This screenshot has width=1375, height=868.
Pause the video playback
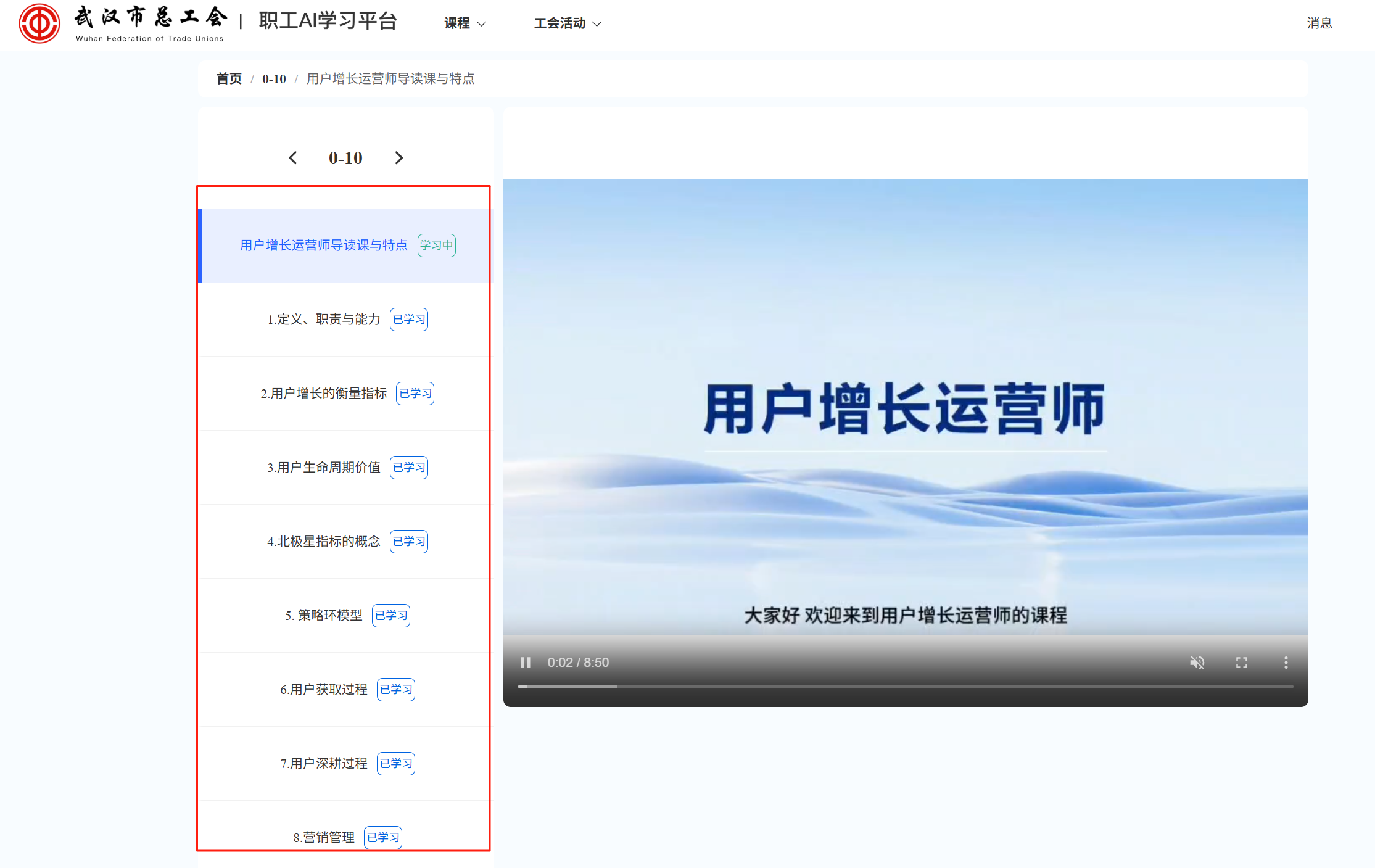click(526, 663)
